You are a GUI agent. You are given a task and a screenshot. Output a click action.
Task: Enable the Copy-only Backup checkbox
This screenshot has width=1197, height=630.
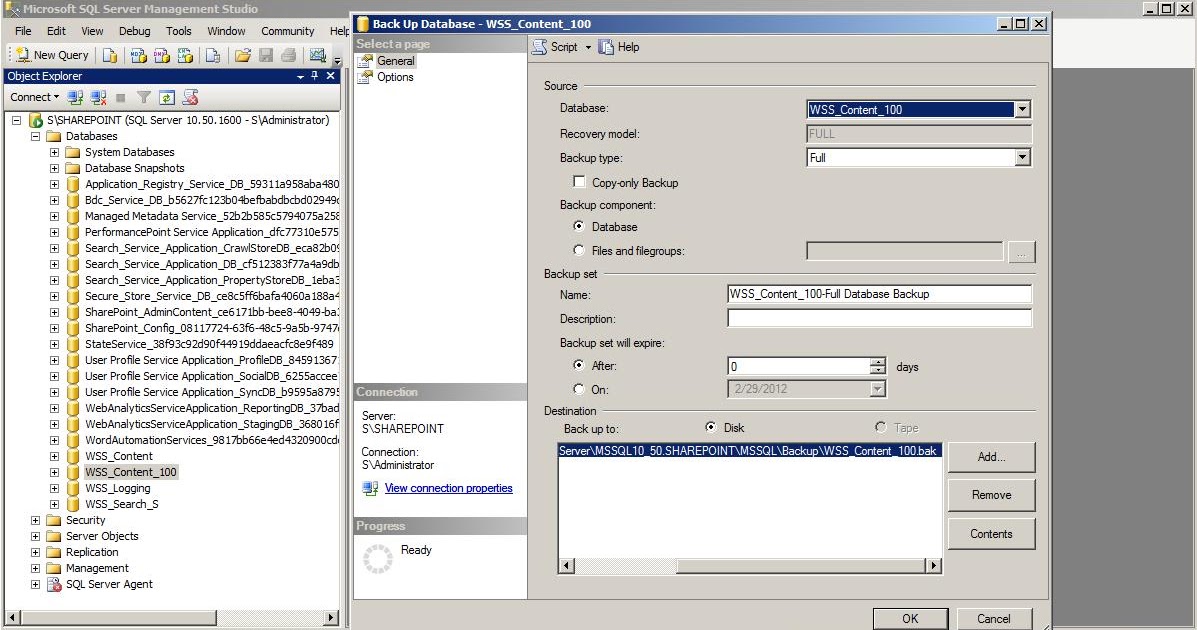click(577, 182)
